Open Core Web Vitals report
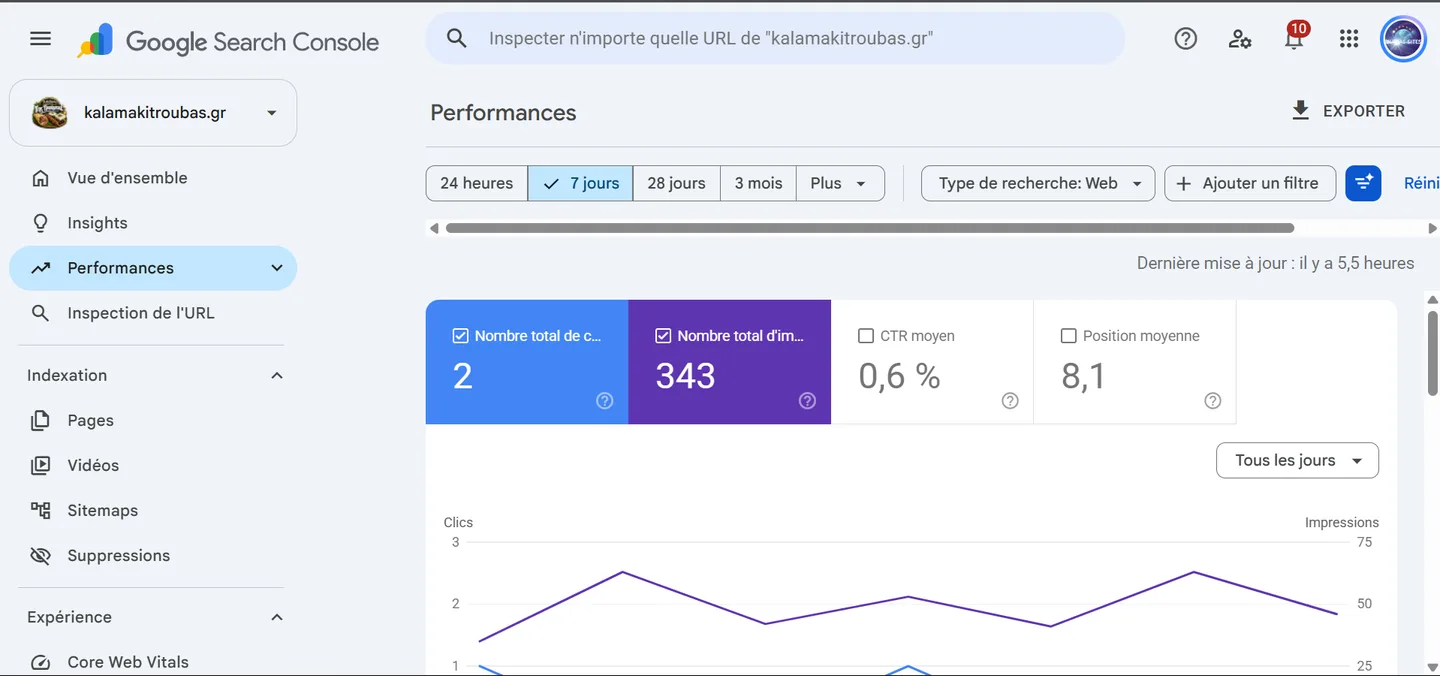Screen dimensions: 1440x676 coord(153,662)
